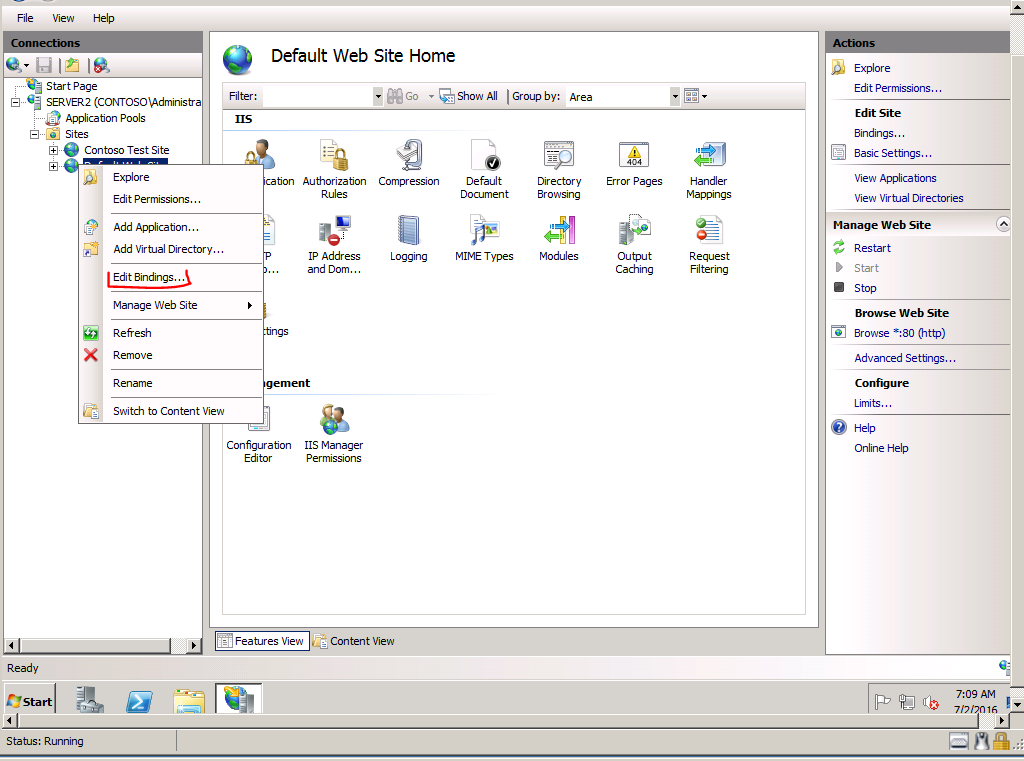Open the Authorization Rules feature
The height and width of the screenshot is (761, 1024).
coord(334,169)
